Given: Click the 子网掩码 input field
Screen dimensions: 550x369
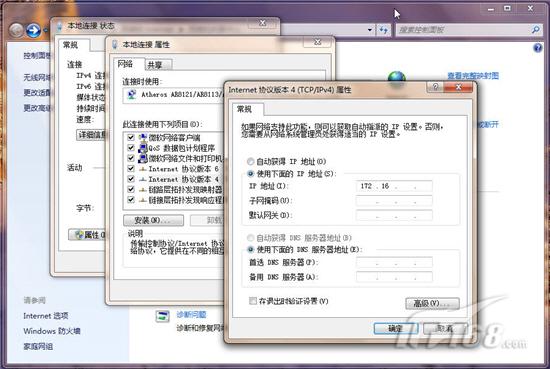Looking at the screenshot, I should (394, 201).
